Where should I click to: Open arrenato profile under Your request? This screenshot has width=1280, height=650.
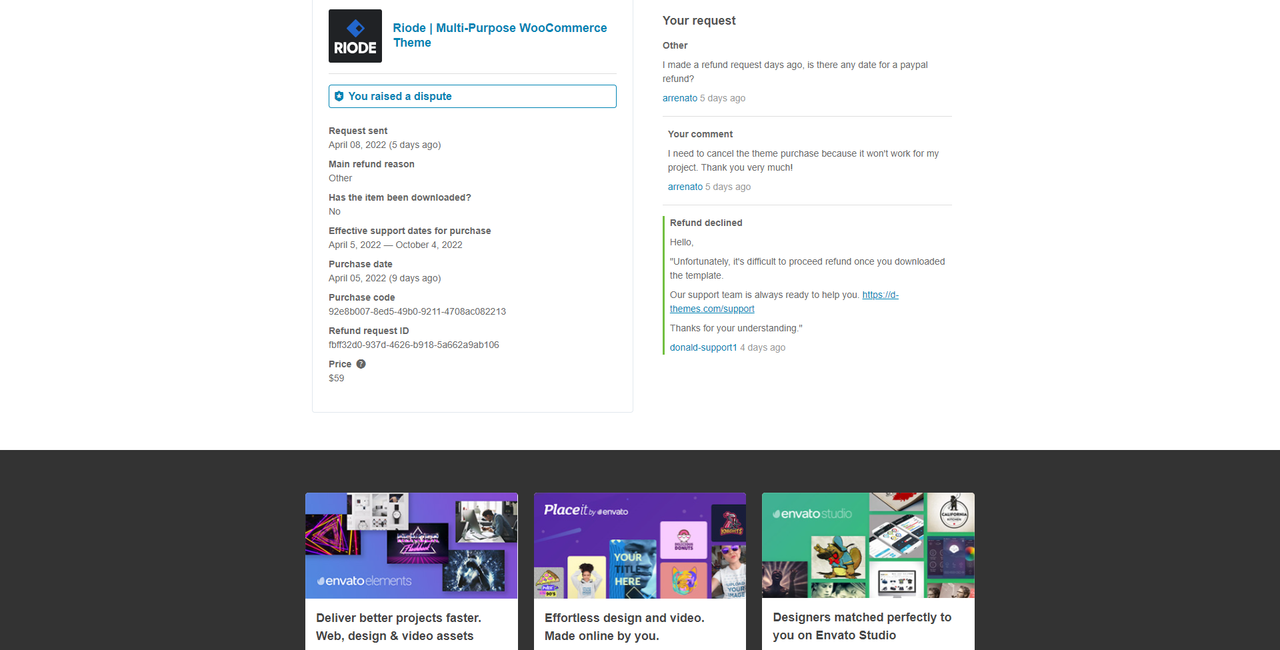coord(680,98)
